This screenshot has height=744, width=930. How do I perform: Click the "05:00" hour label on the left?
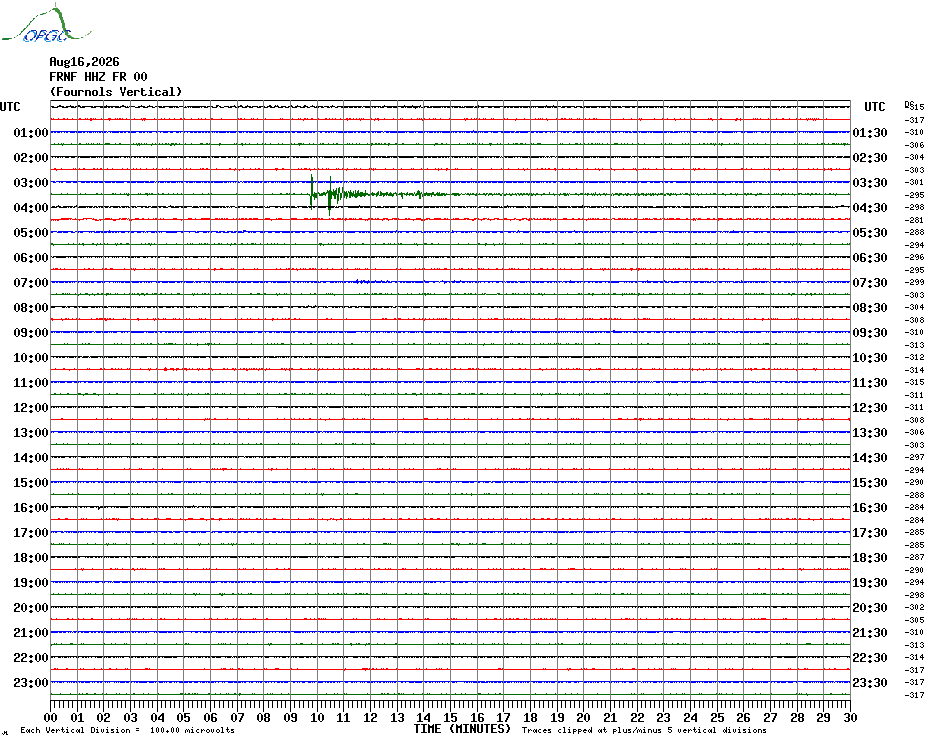(x=31, y=233)
